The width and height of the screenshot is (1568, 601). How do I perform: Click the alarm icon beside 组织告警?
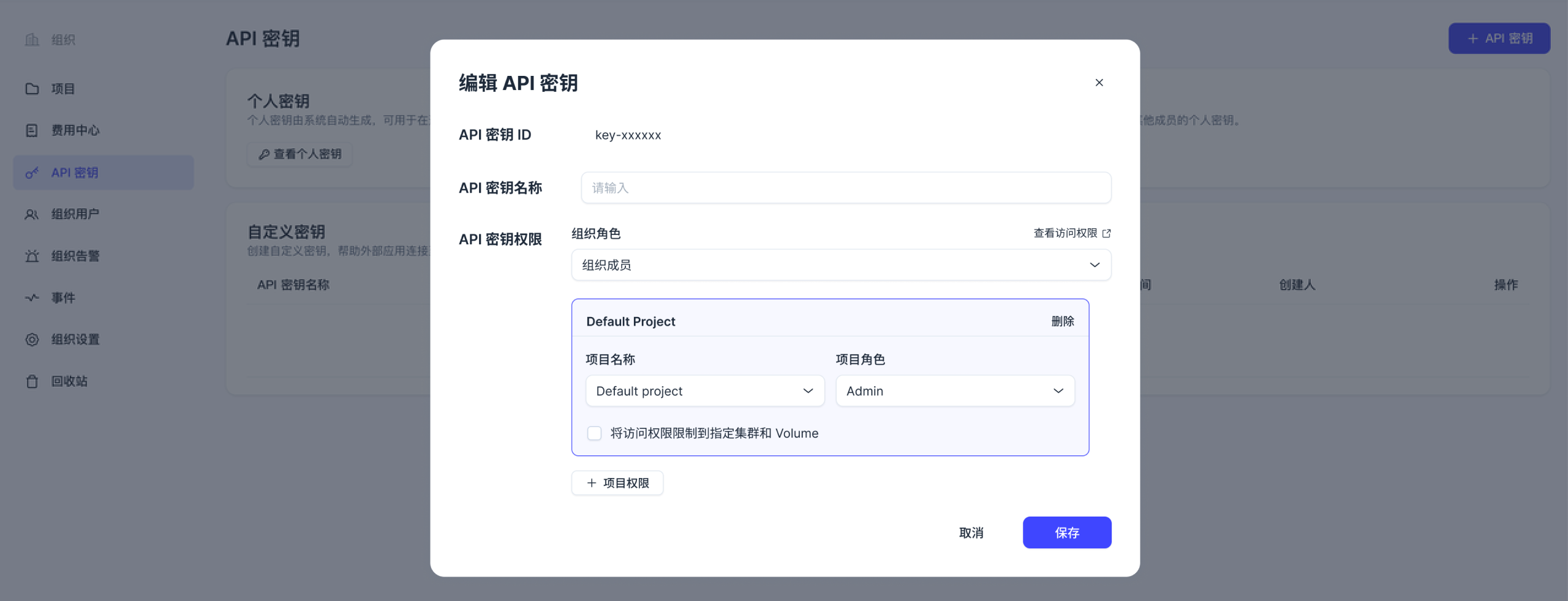tap(32, 256)
